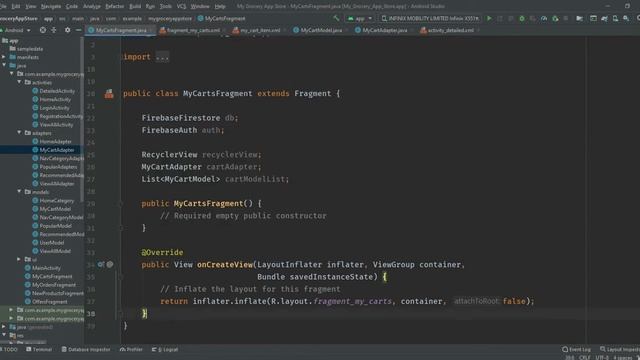This screenshot has height=360, width=640.
Task: Open the Terminal tool window
Action: pyautogui.click(x=39, y=349)
